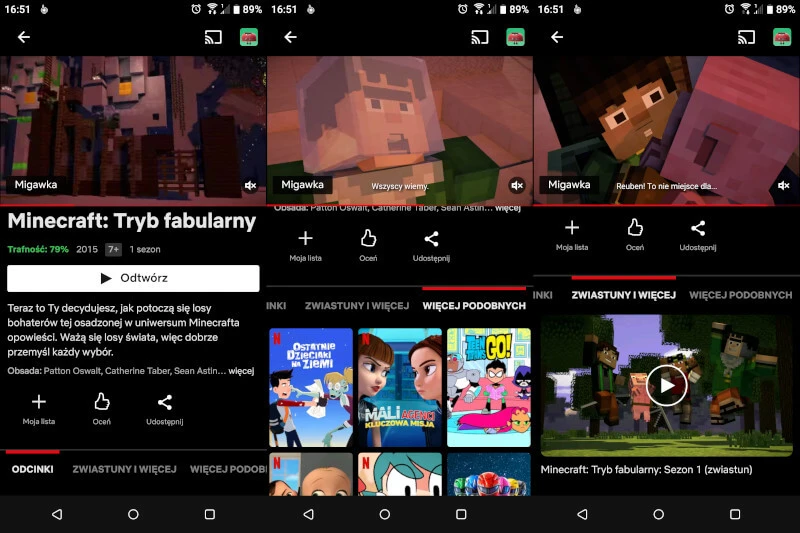Open profile avatar in left phone screen
The width and height of the screenshot is (800, 533).
249,37
